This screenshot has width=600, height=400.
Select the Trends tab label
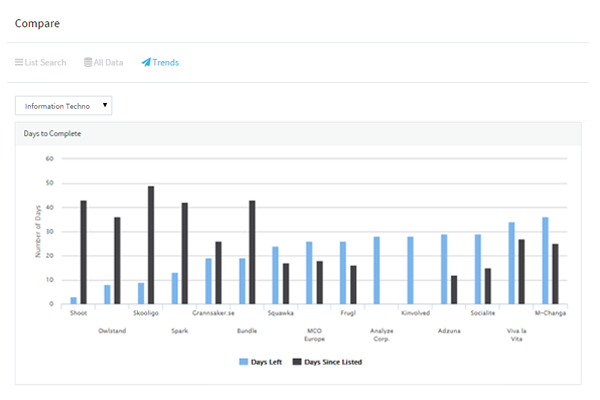pyautogui.click(x=166, y=63)
